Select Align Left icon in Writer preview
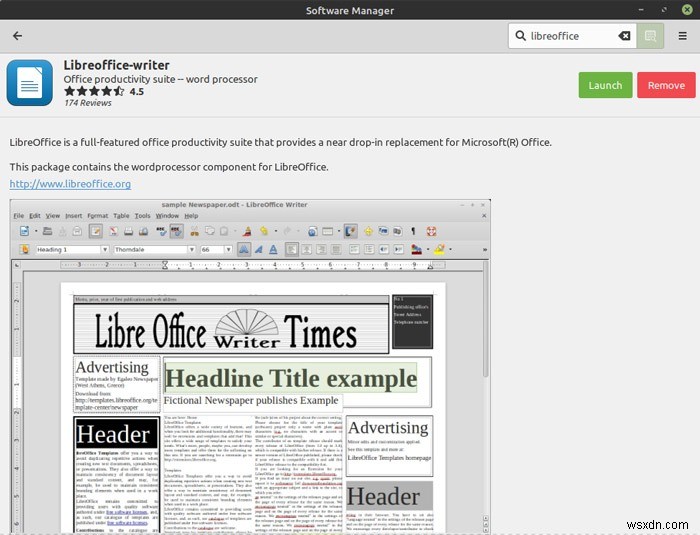This screenshot has width=700, height=535. [292, 250]
